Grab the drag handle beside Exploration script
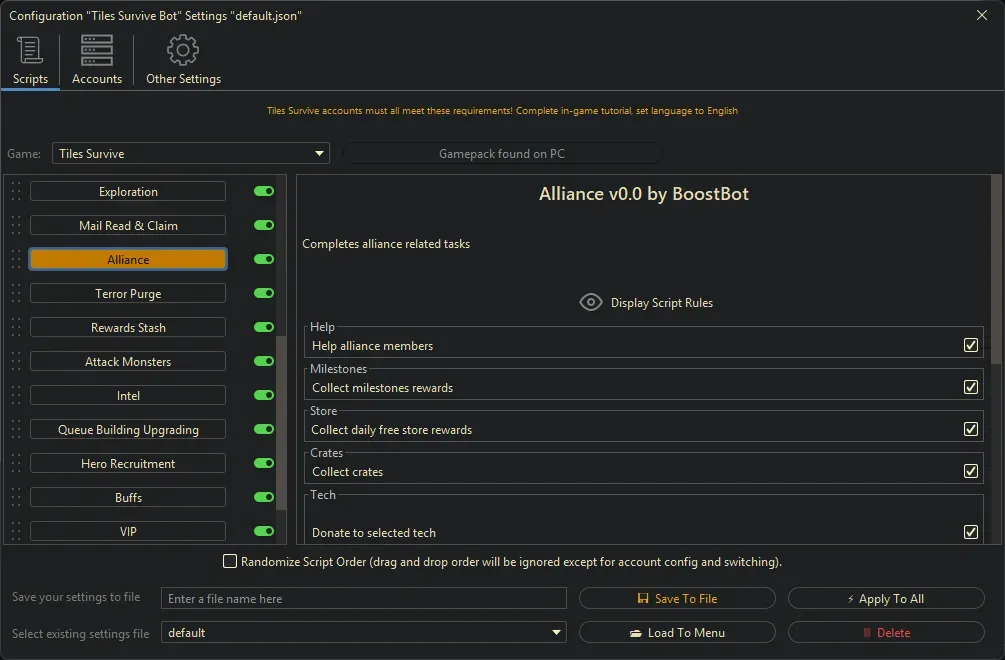This screenshot has height=660, width=1005. (16, 192)
